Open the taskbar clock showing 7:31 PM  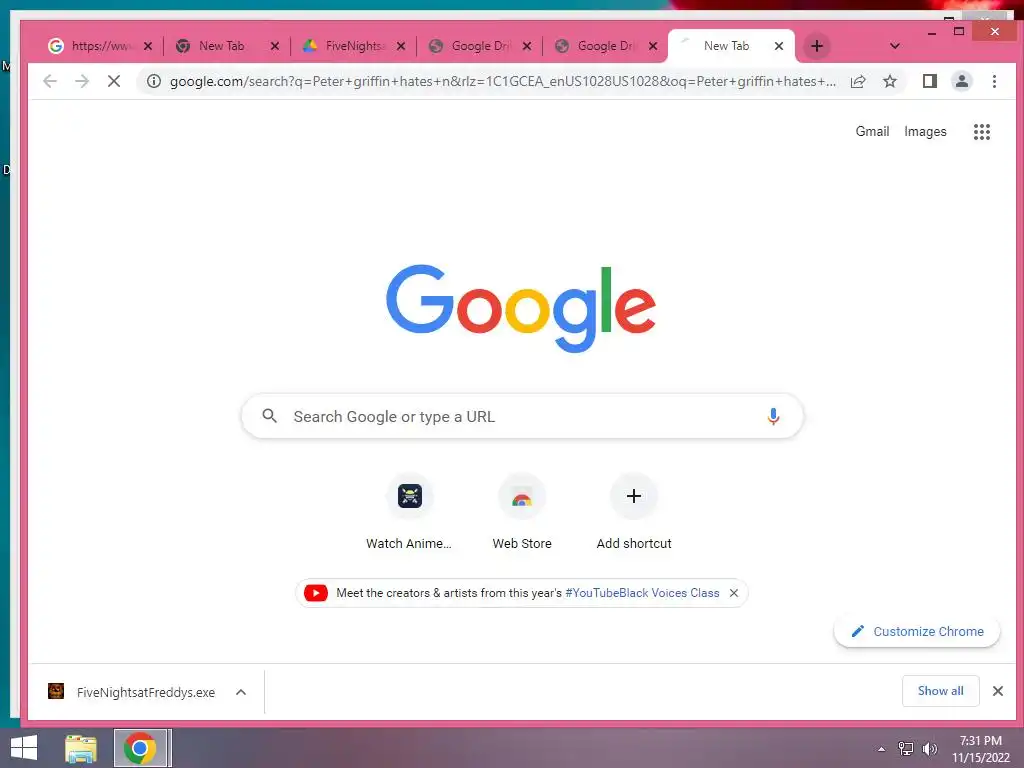[x=980, y=749]
